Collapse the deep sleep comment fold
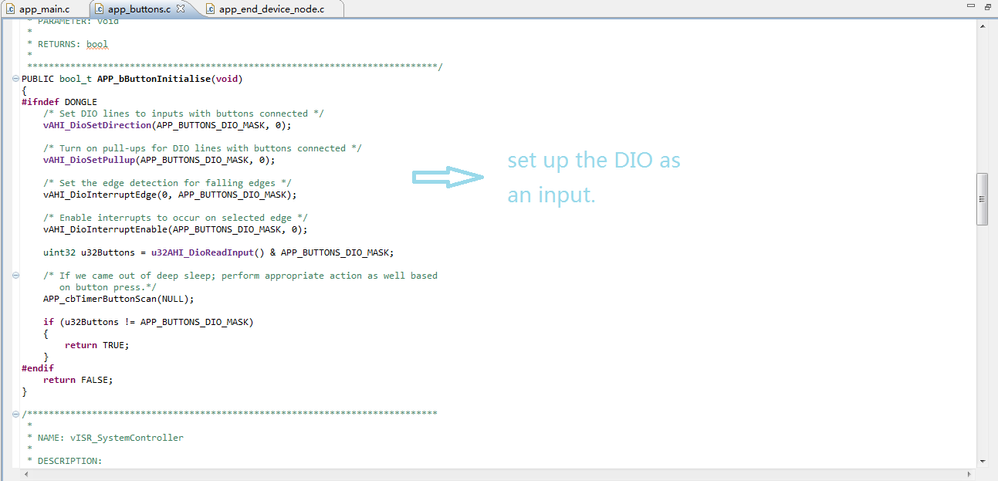 pyautogui.click(x=15, y=275)
